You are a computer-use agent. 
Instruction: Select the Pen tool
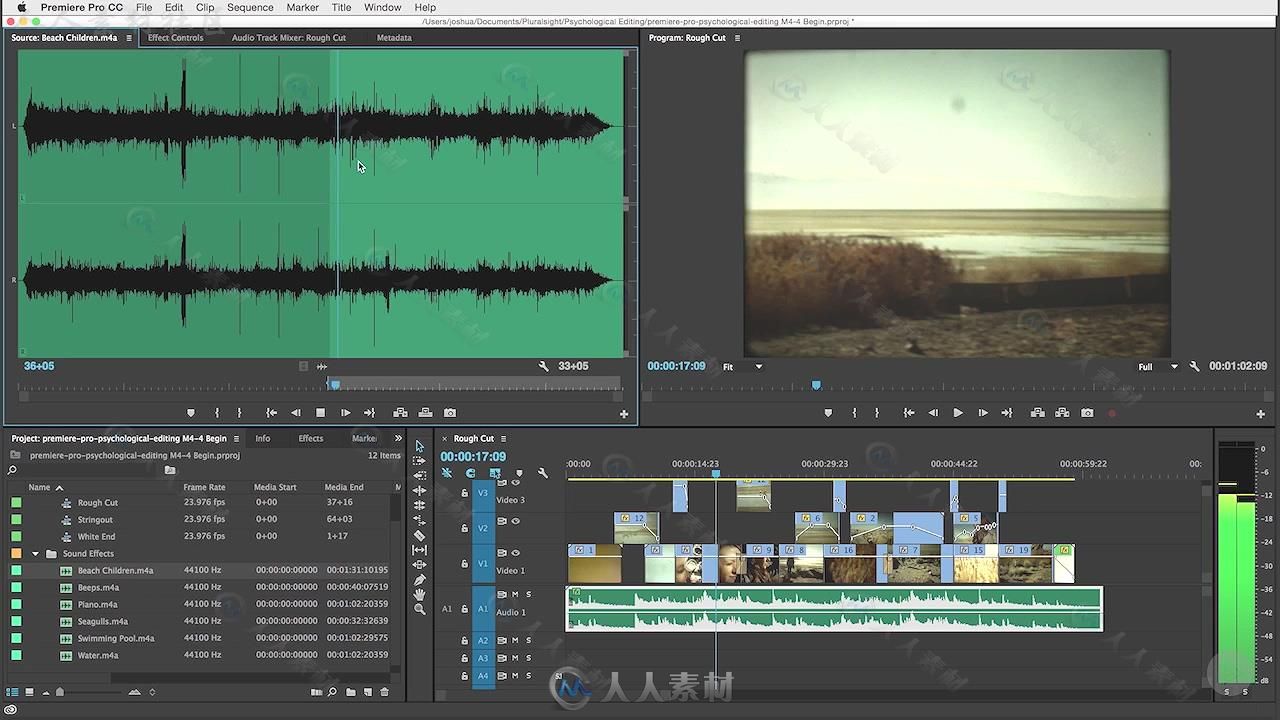pyautogui.click(x=420, y=579)
